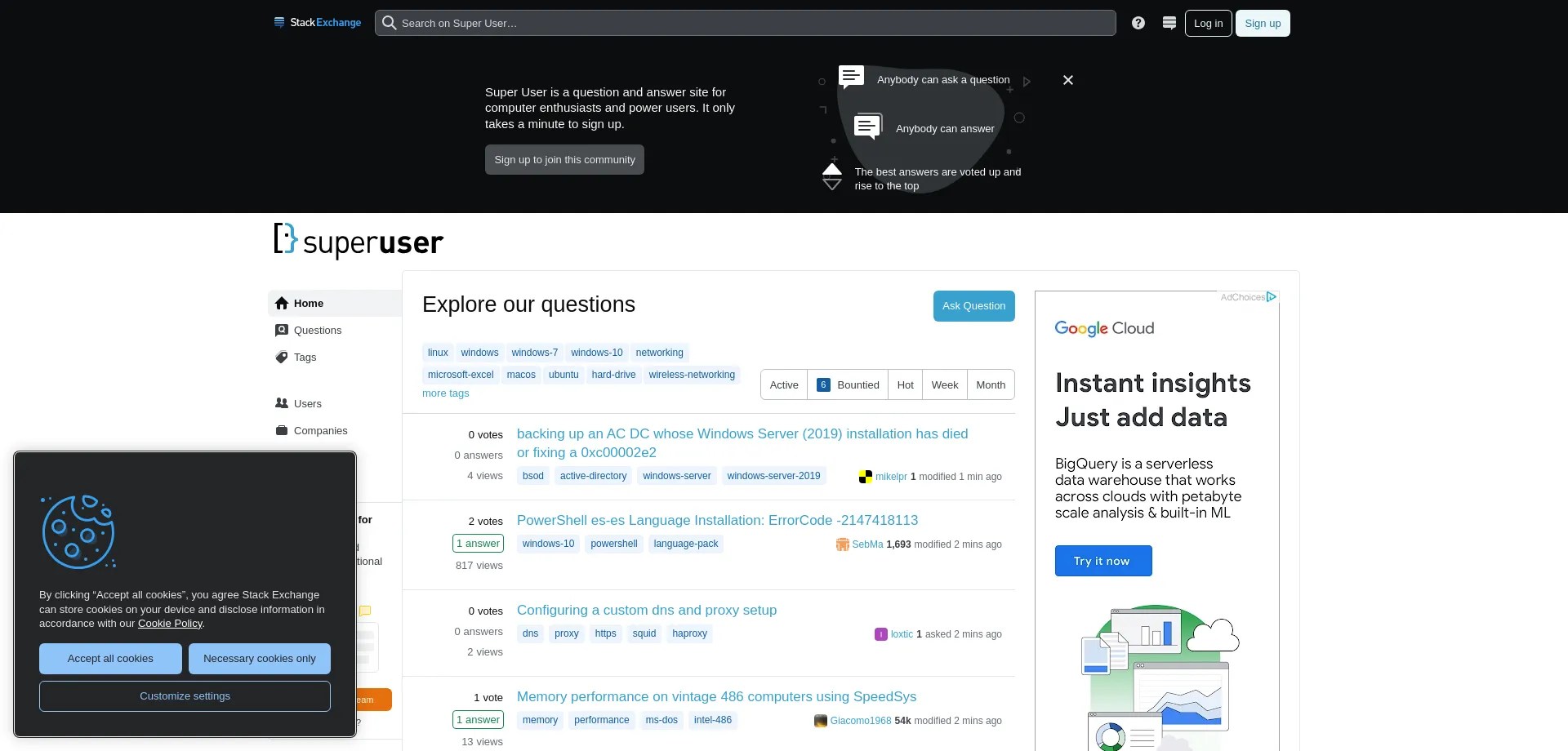Expand the more tags link

446,393
